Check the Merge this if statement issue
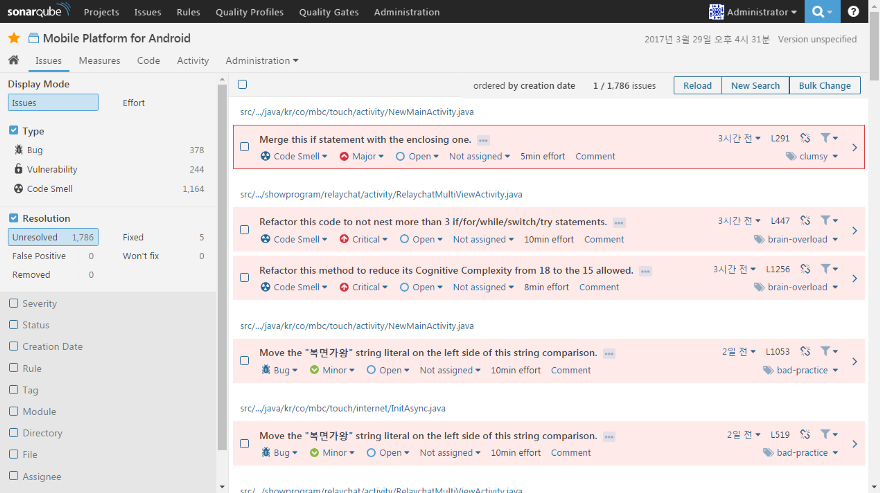 (x=245, y=147)
